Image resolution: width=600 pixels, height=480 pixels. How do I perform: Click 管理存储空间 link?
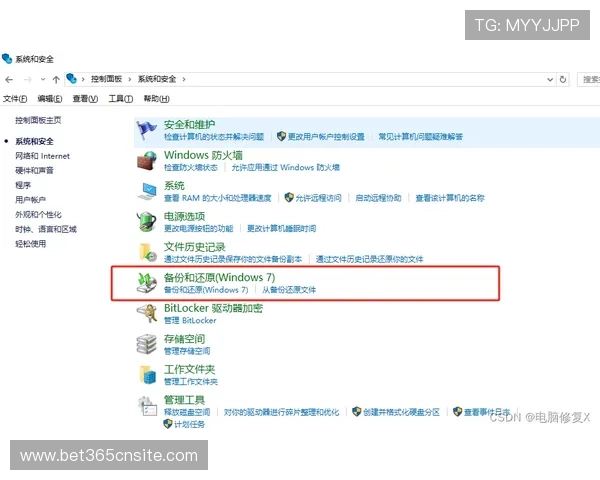click(187, 351)
